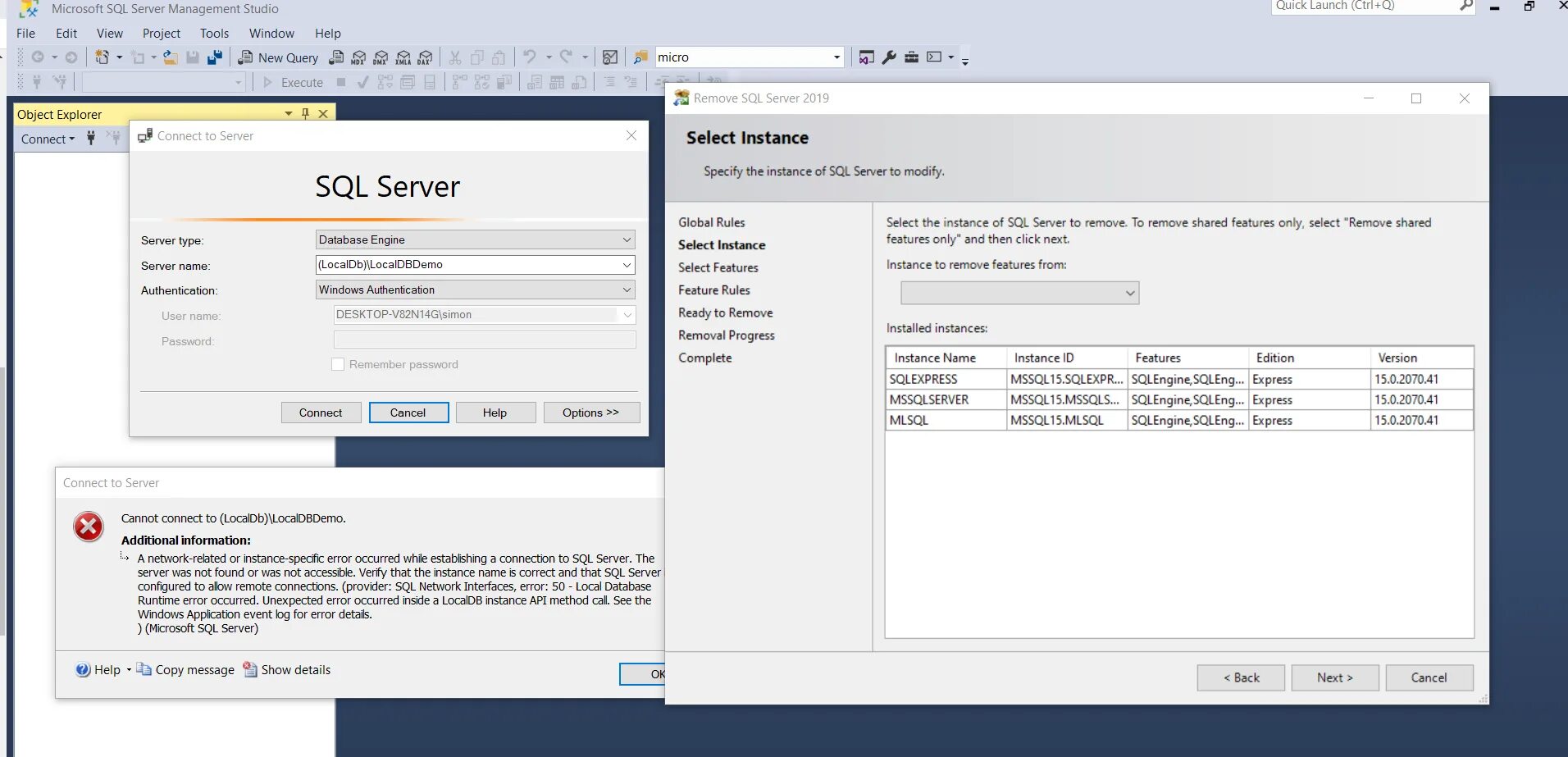Viewport: 1568px width, 757px height.
Task: Click the Open File folder icon
Action: [x=171, y=57]
